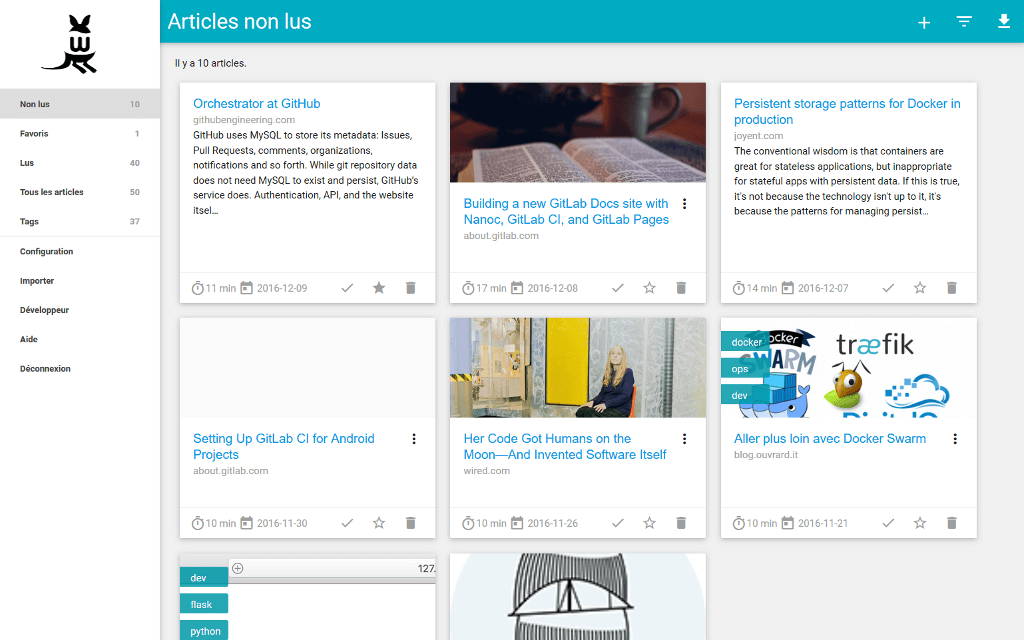Click the ops tag on Docker Swarm card
Viewport: 1024px width, 640px height.
pyautogui.click(x=740, y=369)
